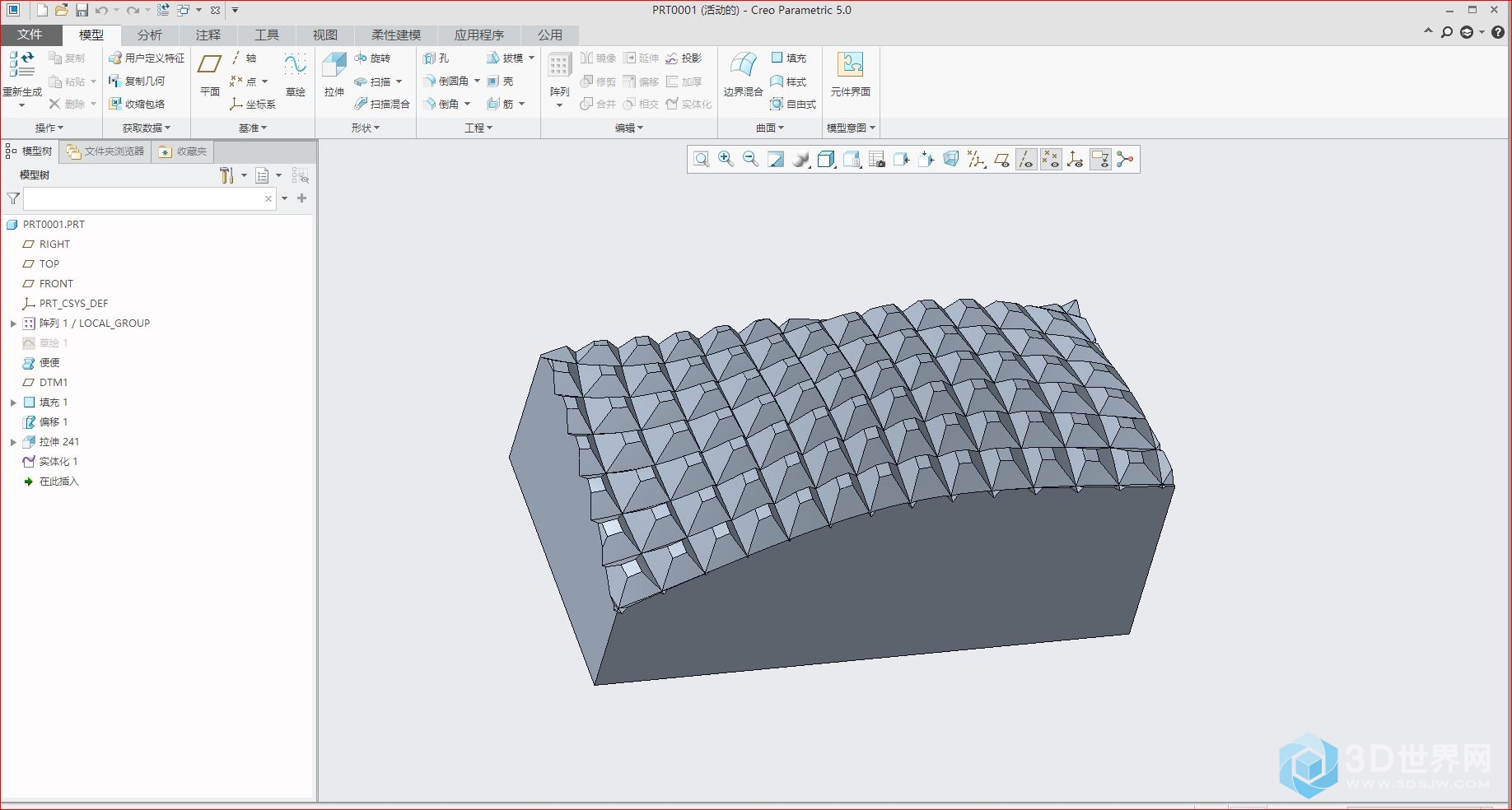The width and height of the screenshot is (1512, 810).
Task: Click the Revolve (旋转) tool
Action: 372,58
